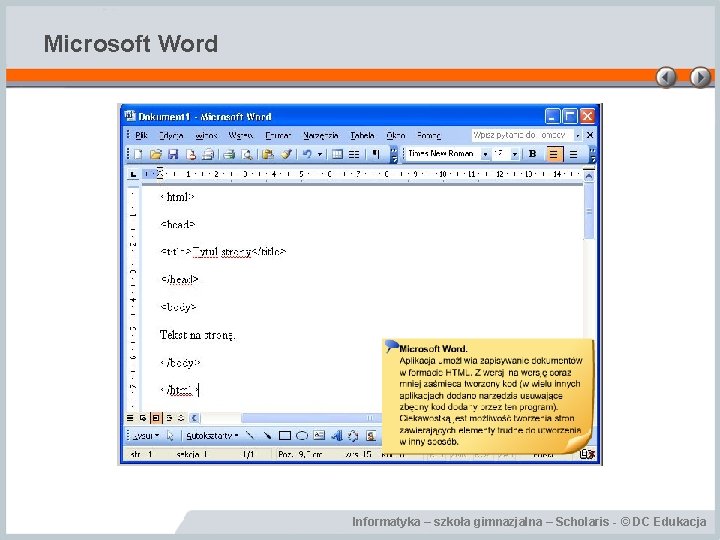This screenshot has width=720, height=540.
Task: Insert a text box from drawing toolbar
Action: coord(319,435)
